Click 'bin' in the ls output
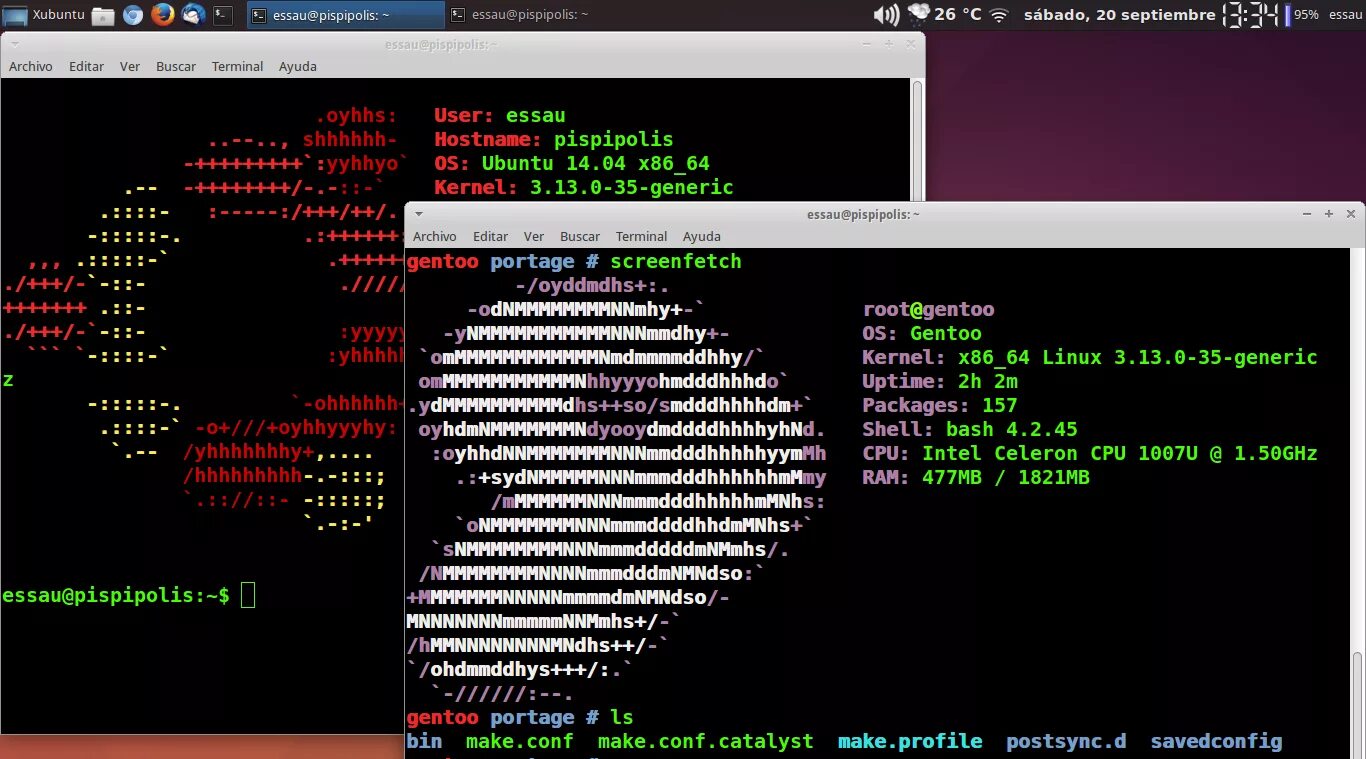The height and width of the screenshot is (759, 1366). point(425,742)
